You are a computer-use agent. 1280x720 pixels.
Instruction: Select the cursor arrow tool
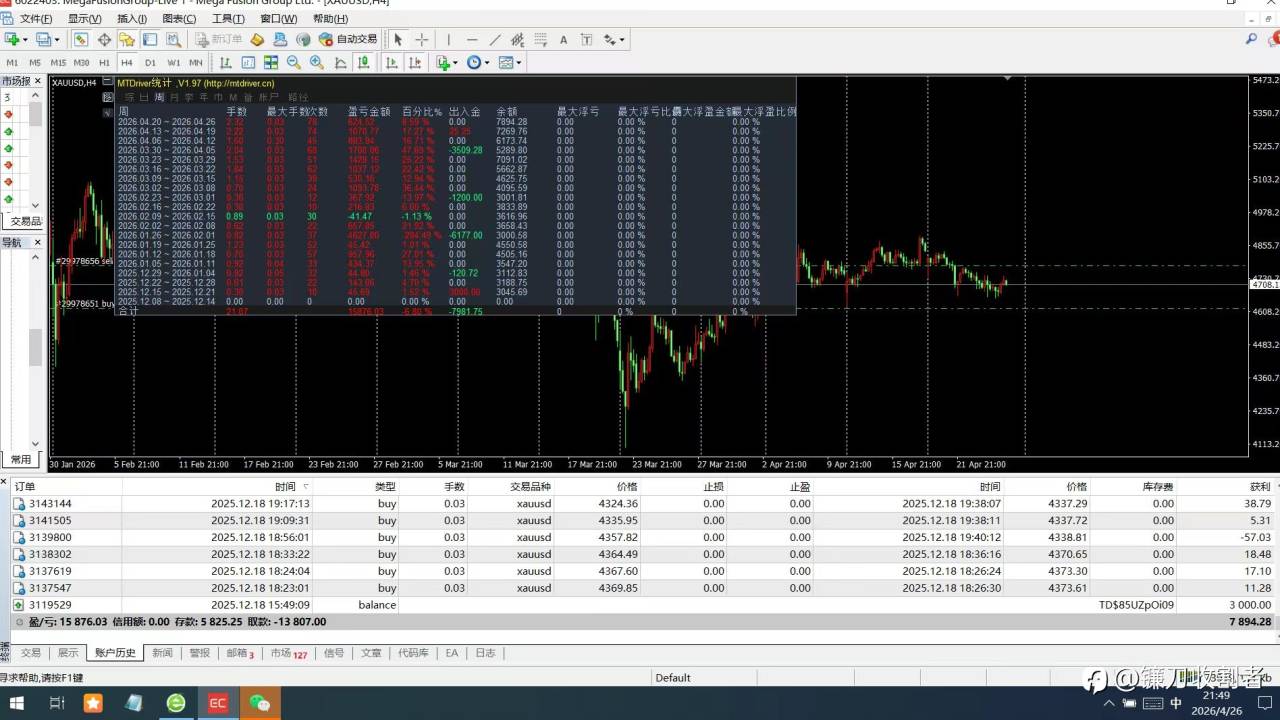click(x=398, y=39)
